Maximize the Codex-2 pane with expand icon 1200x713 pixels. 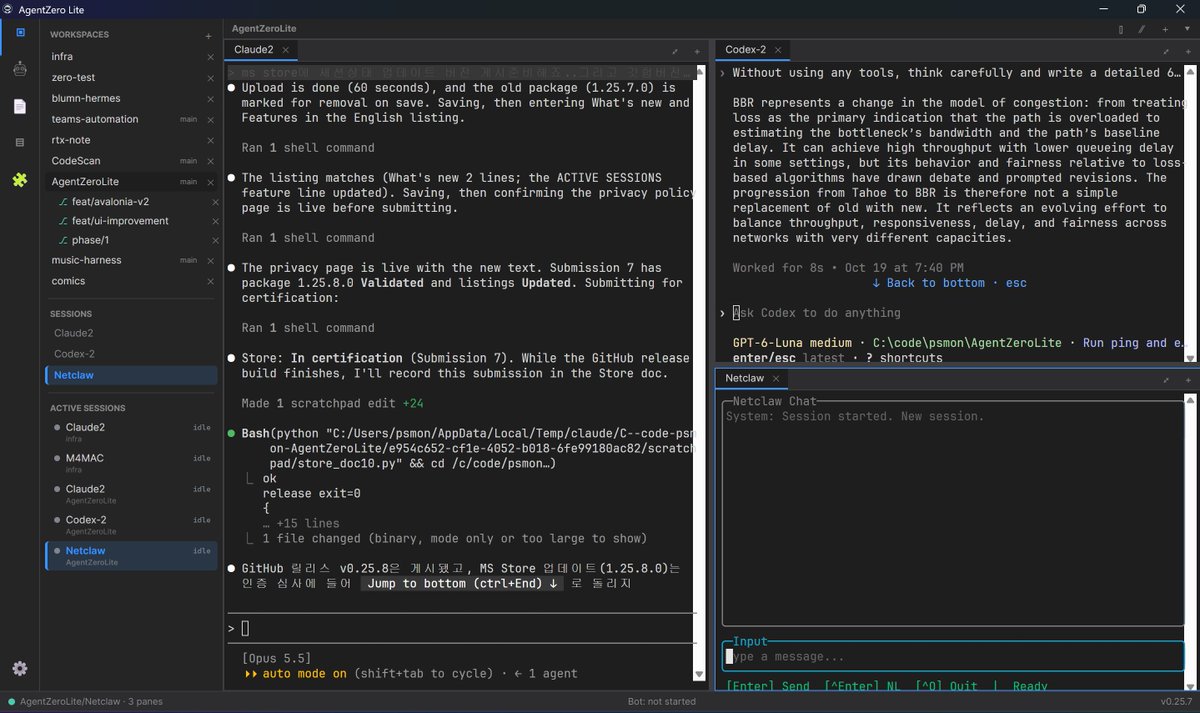coord(1166,50)
